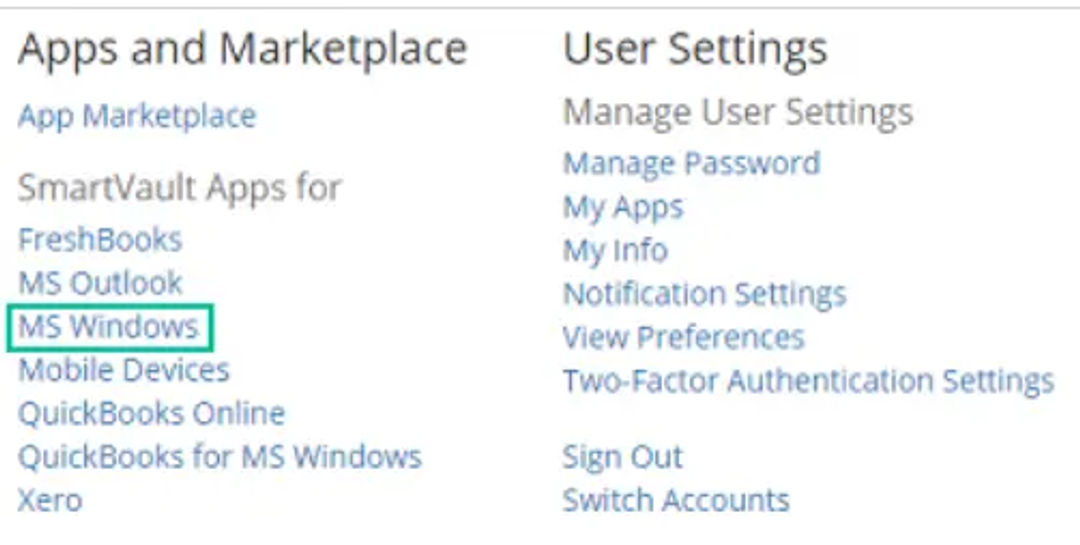Open the App Marketplace link

pyautogui.click(x=137, y=116)
